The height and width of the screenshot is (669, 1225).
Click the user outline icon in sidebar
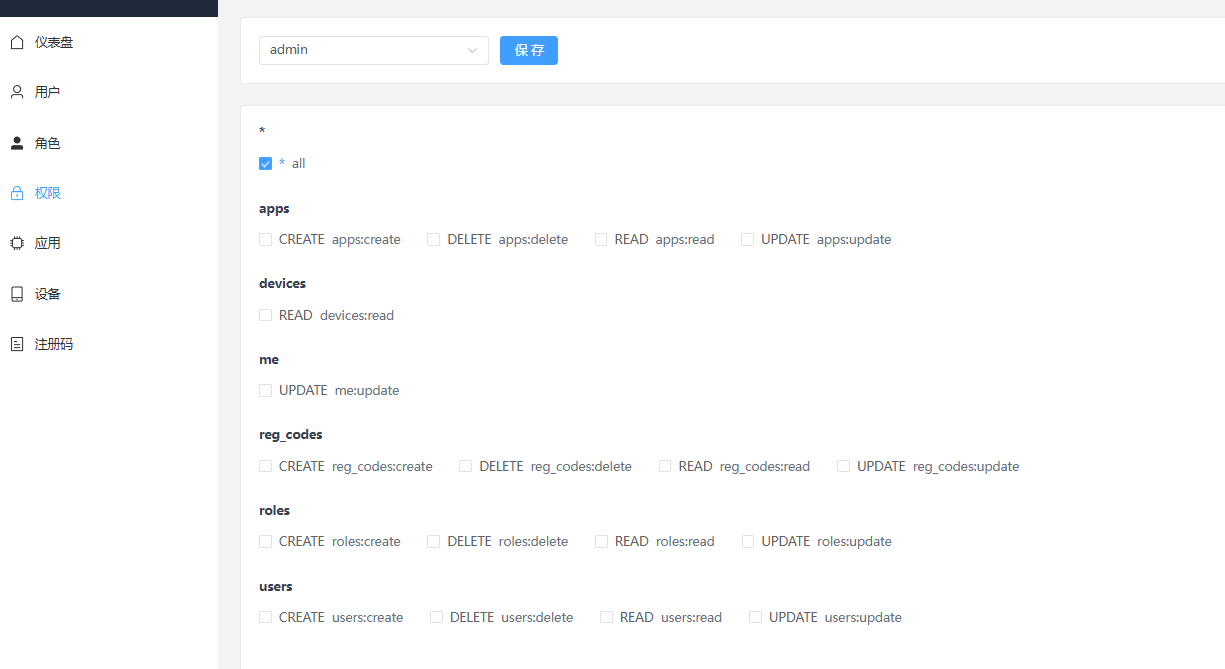point(17,92)
